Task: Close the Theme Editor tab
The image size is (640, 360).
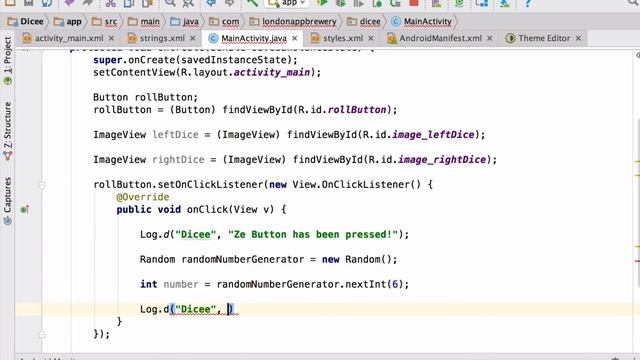Action: pyautogui.click(x=578, y=38)
